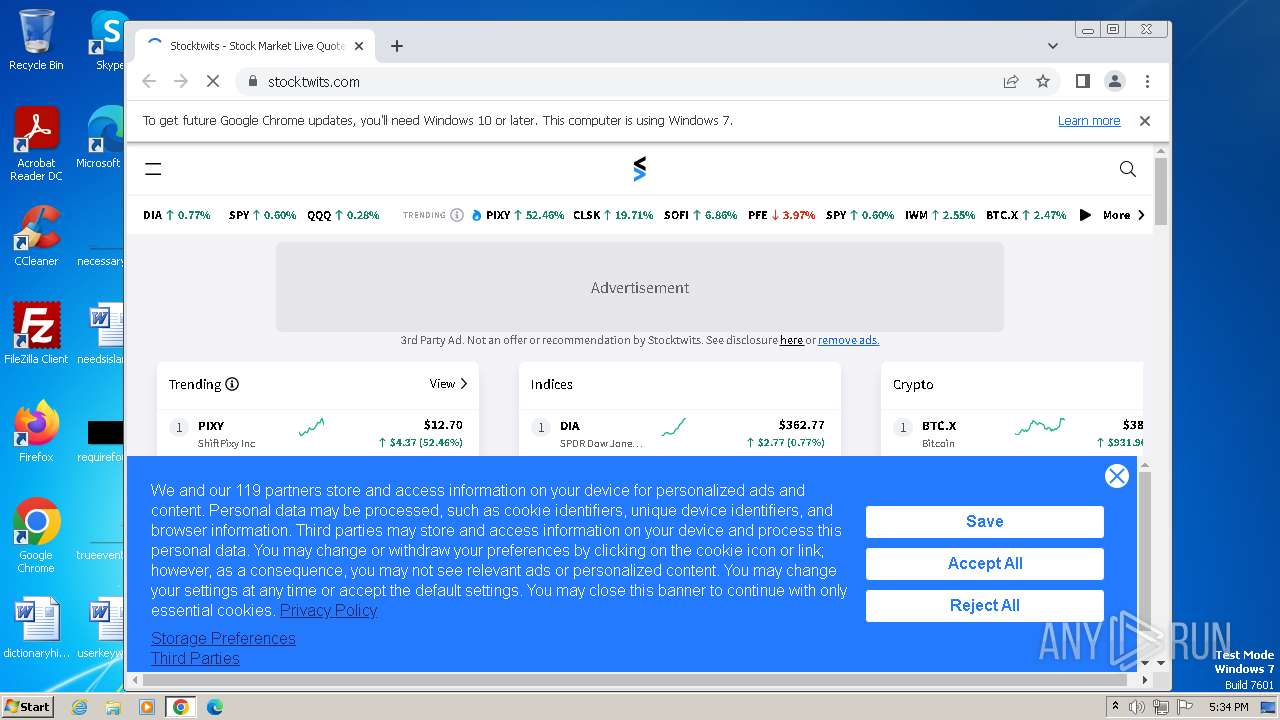Click PIXY 52.46% in ticker bar
Screen dimensions: 1280x720
(525, 215)
